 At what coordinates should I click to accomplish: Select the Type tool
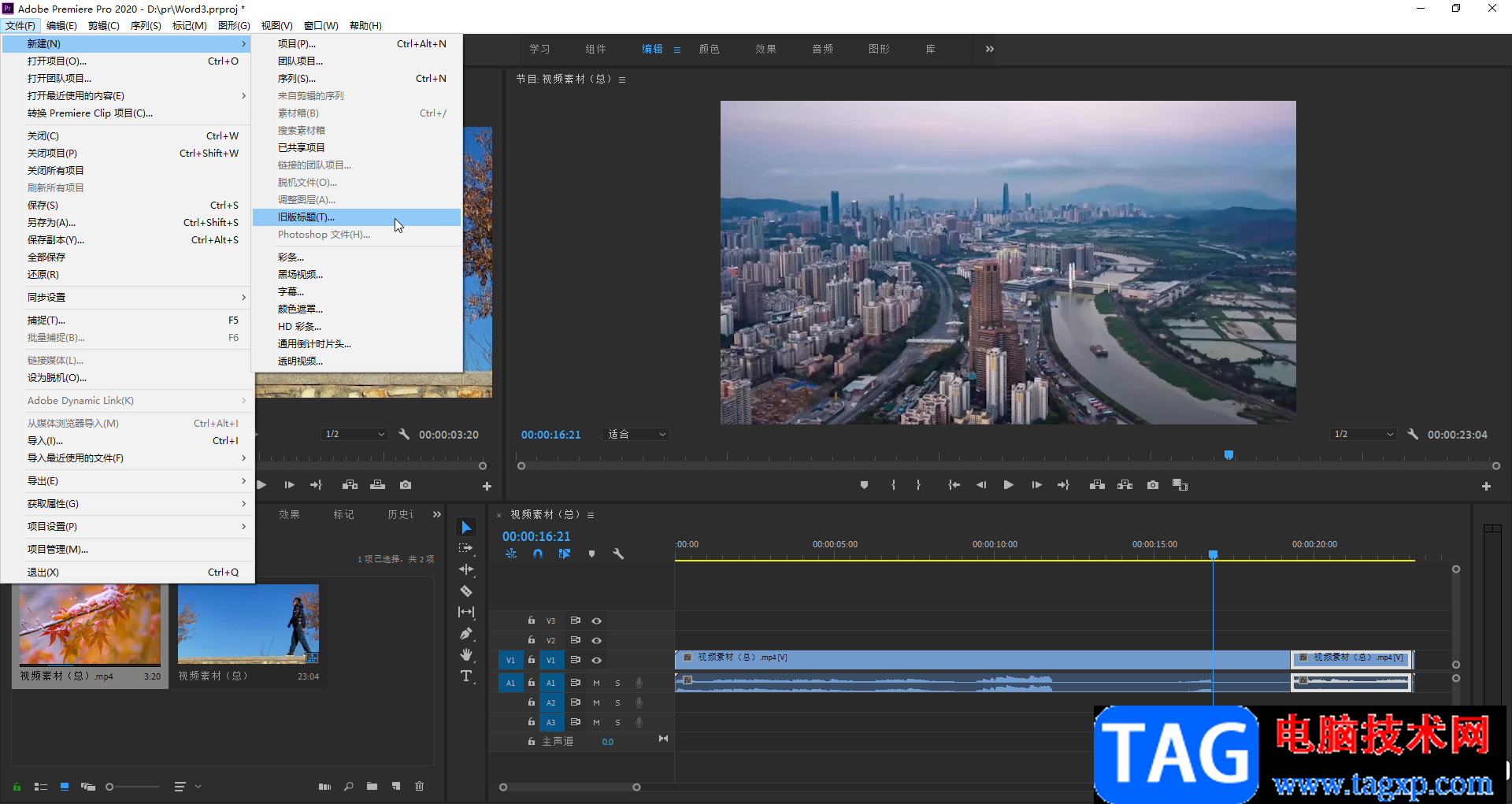pos(466,676)
